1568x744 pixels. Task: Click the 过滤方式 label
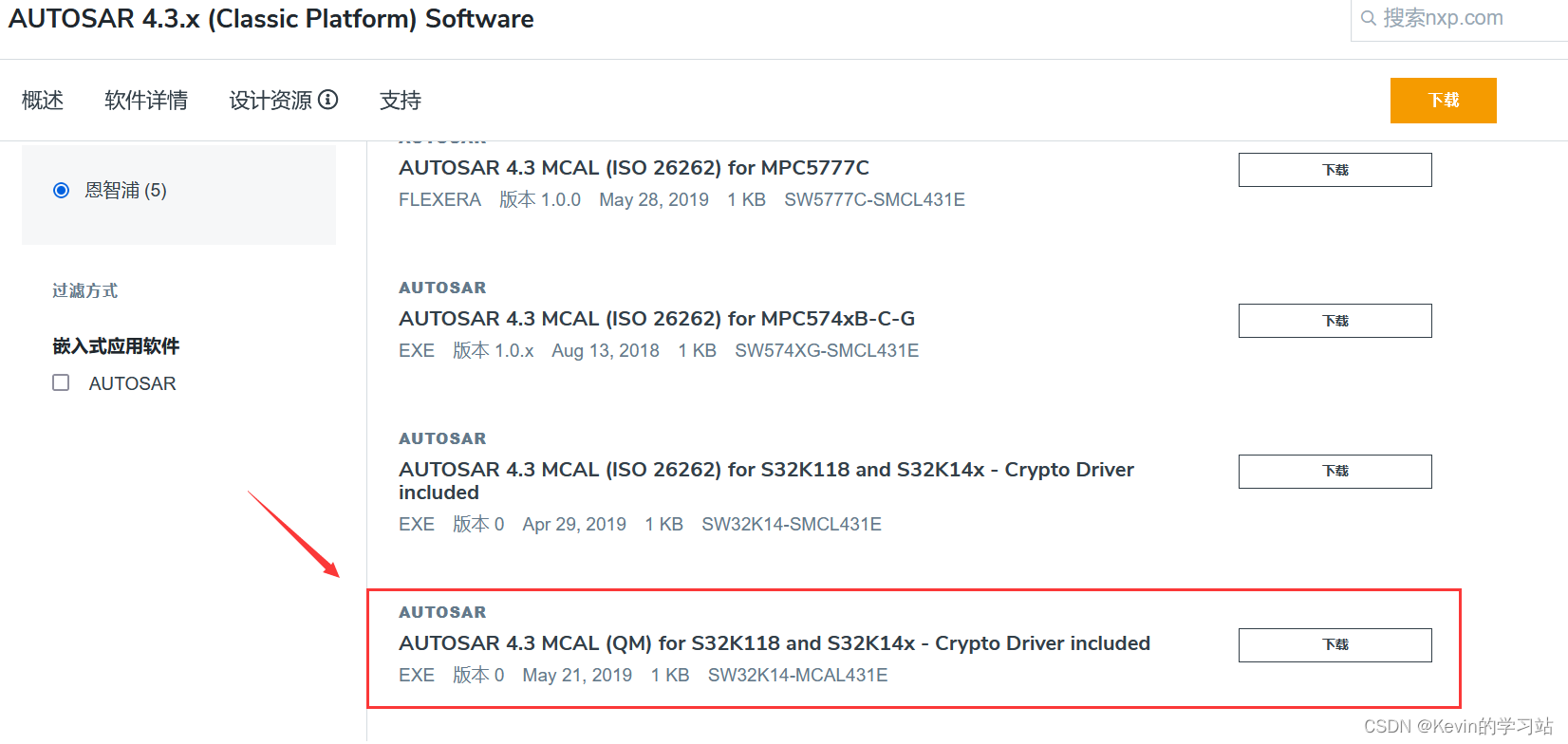84,290
